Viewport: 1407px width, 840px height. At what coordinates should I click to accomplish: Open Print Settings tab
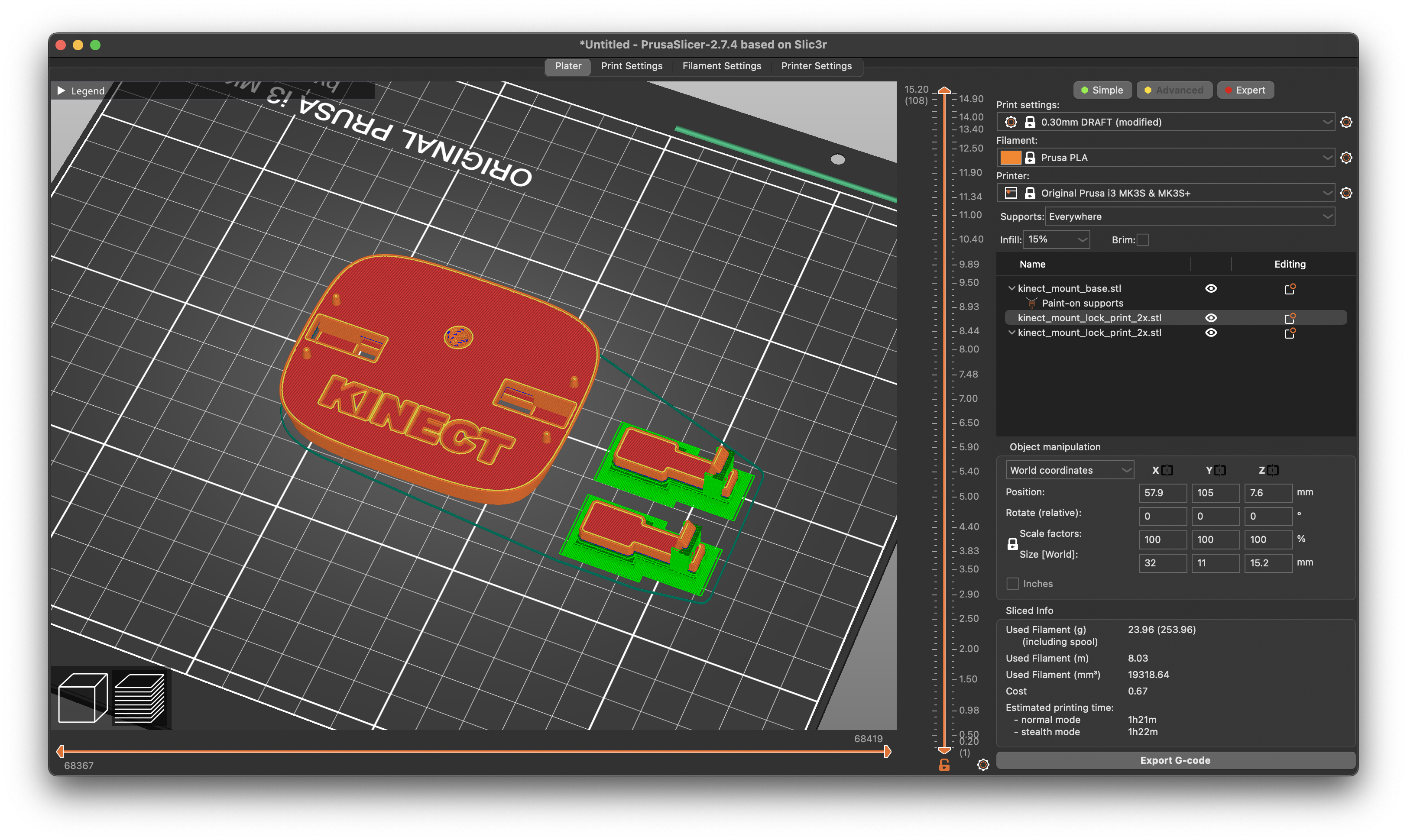(x=631, y=66)
